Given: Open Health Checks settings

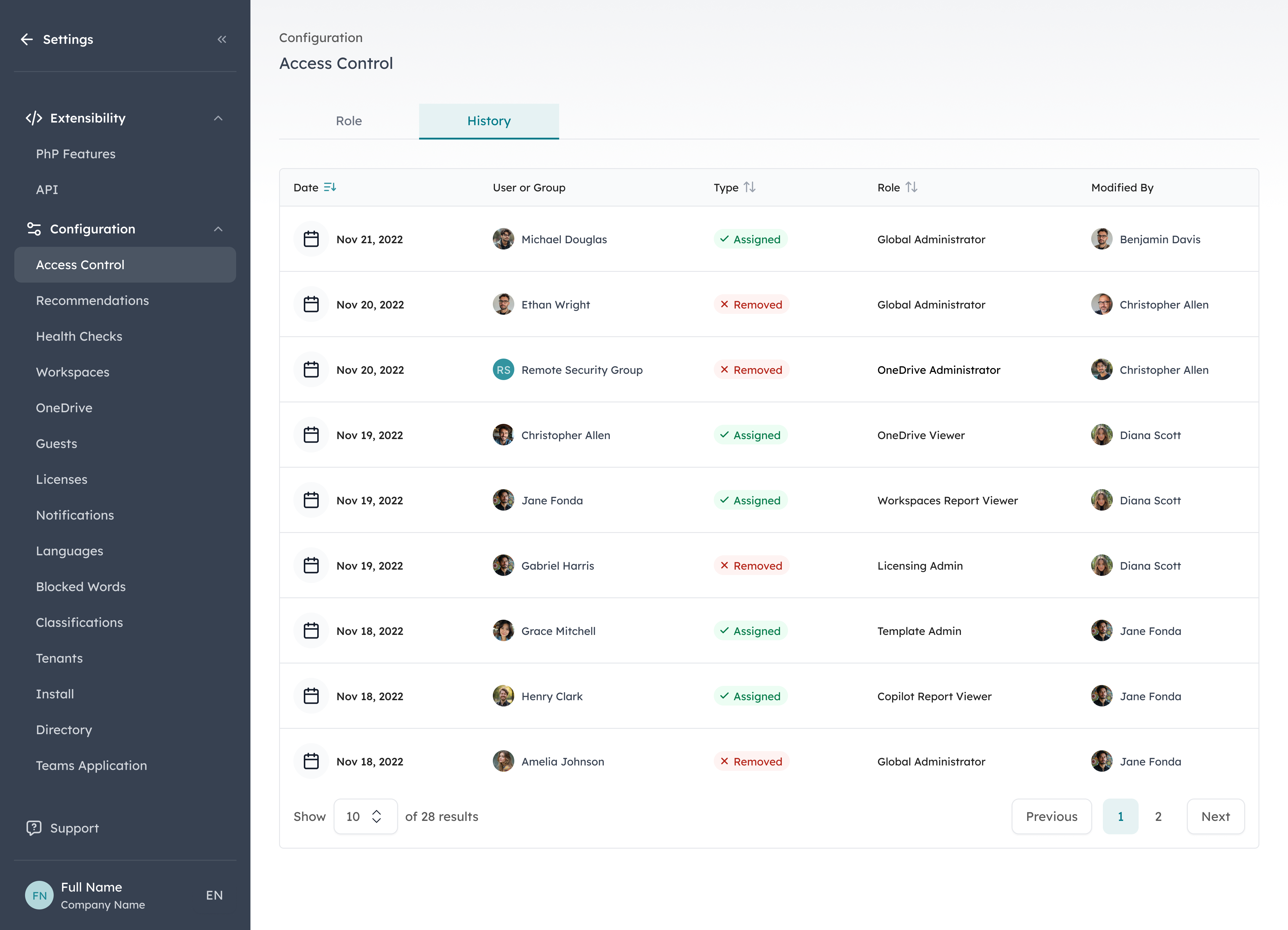Looking at the screenshot, I should pos(79,336).
